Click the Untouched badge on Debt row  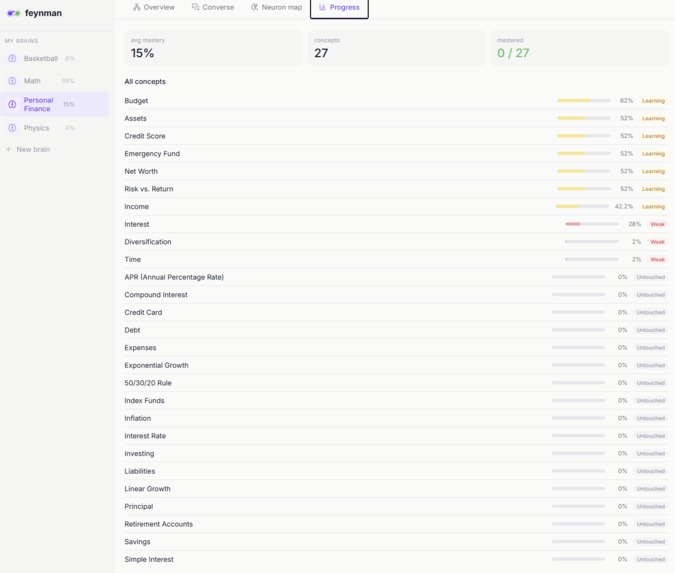click(650, 330)
